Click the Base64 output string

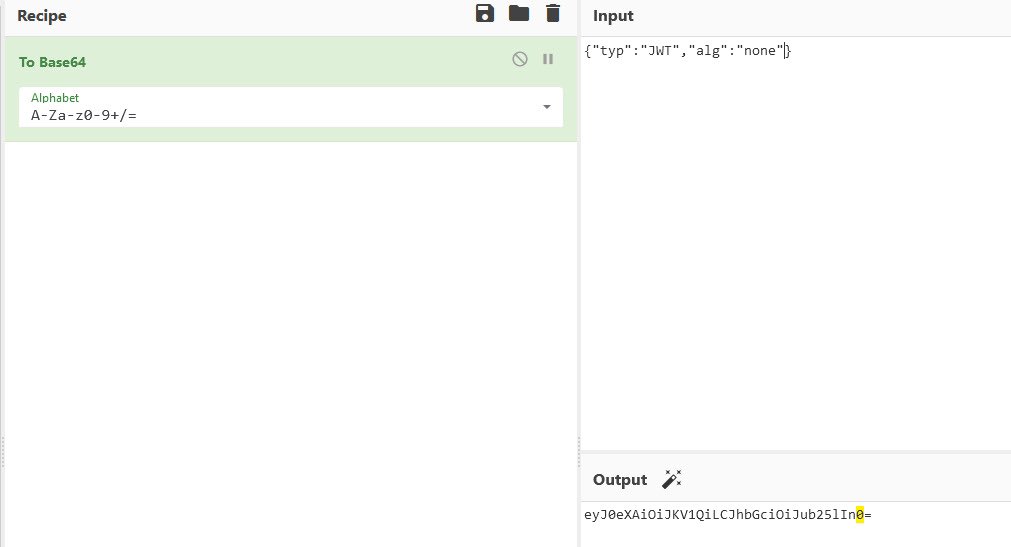tap(727, 515)
